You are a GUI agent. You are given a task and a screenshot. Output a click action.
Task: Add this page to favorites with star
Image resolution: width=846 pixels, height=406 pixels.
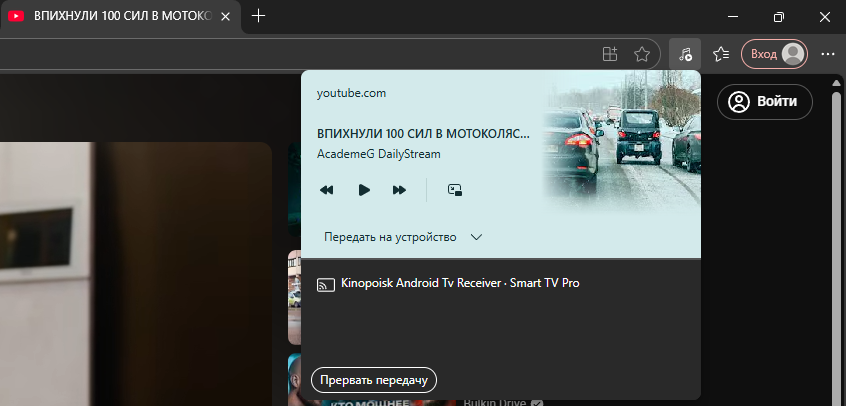tap(642, 54)
